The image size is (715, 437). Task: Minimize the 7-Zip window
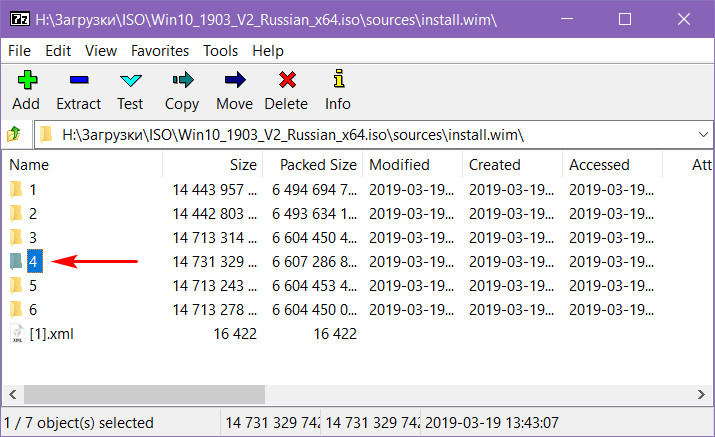coord(567,19)
